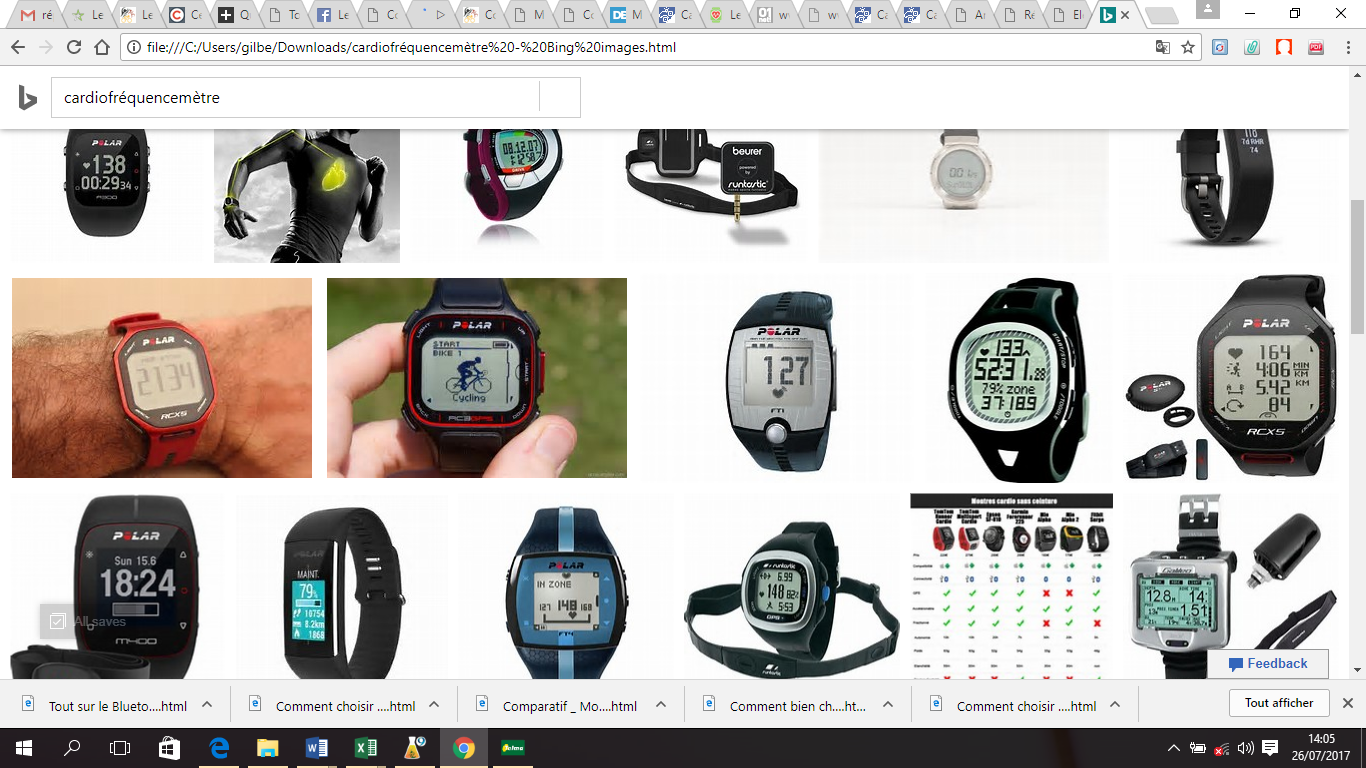Go to the browser home page
The image size is (1366, 768).
pyautogui.click(x=101, y=47)
